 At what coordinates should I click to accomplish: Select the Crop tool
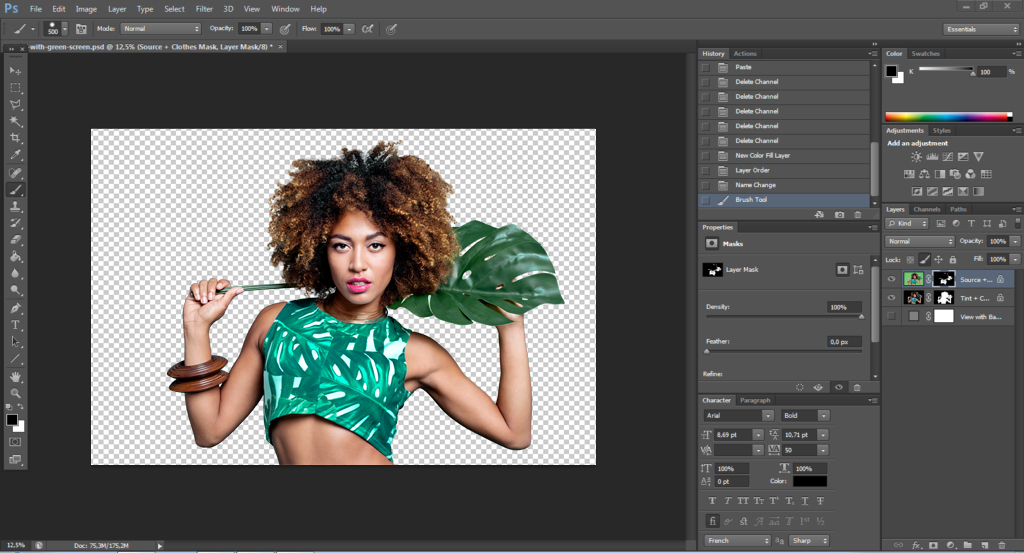coord(15,138)
